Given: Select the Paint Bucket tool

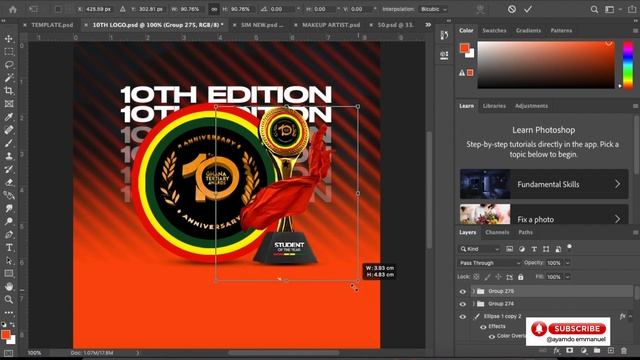Looking at the screenshot, I should [9, 195].
